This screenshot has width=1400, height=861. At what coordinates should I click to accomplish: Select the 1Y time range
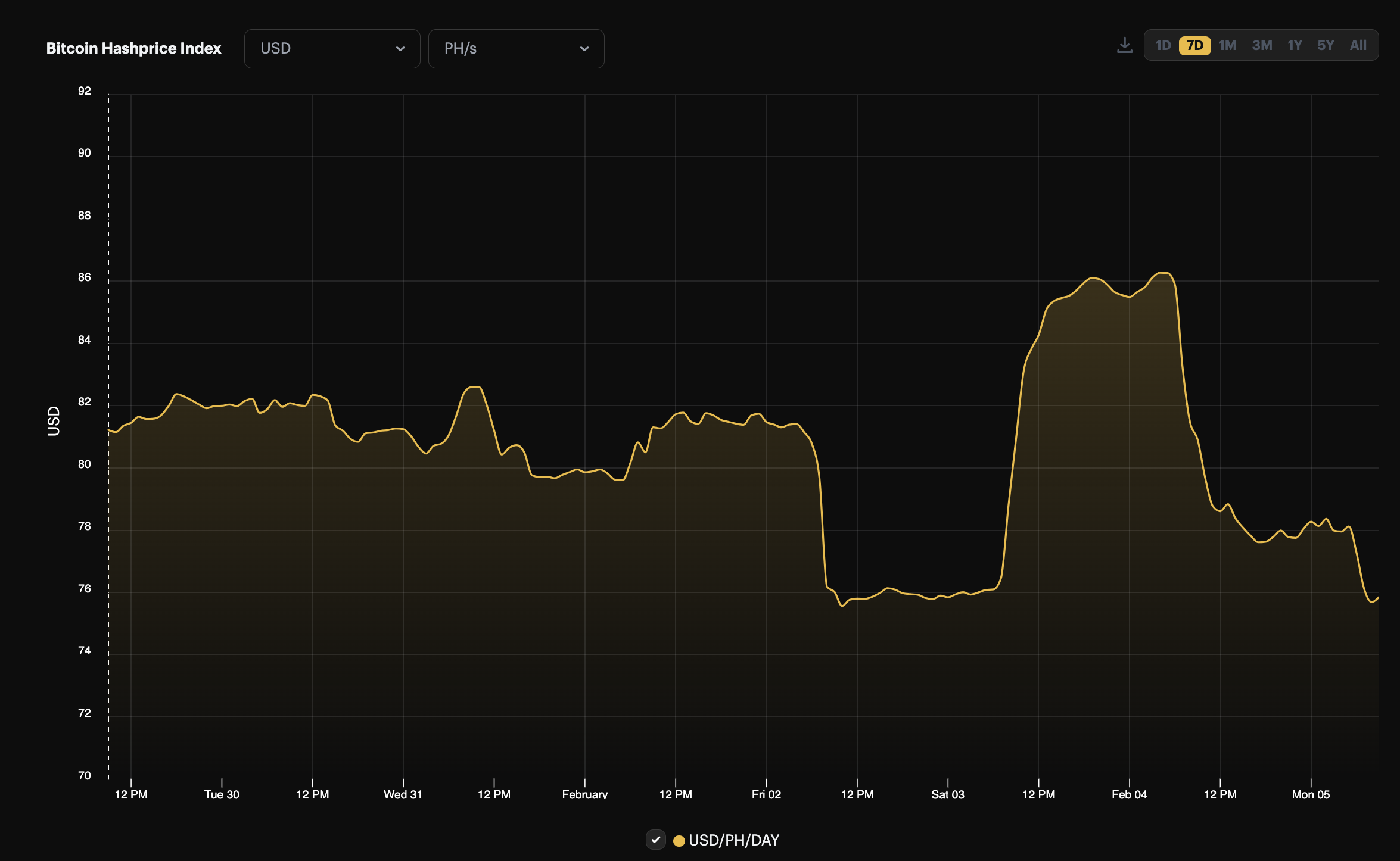click(x=1294, y=45)
